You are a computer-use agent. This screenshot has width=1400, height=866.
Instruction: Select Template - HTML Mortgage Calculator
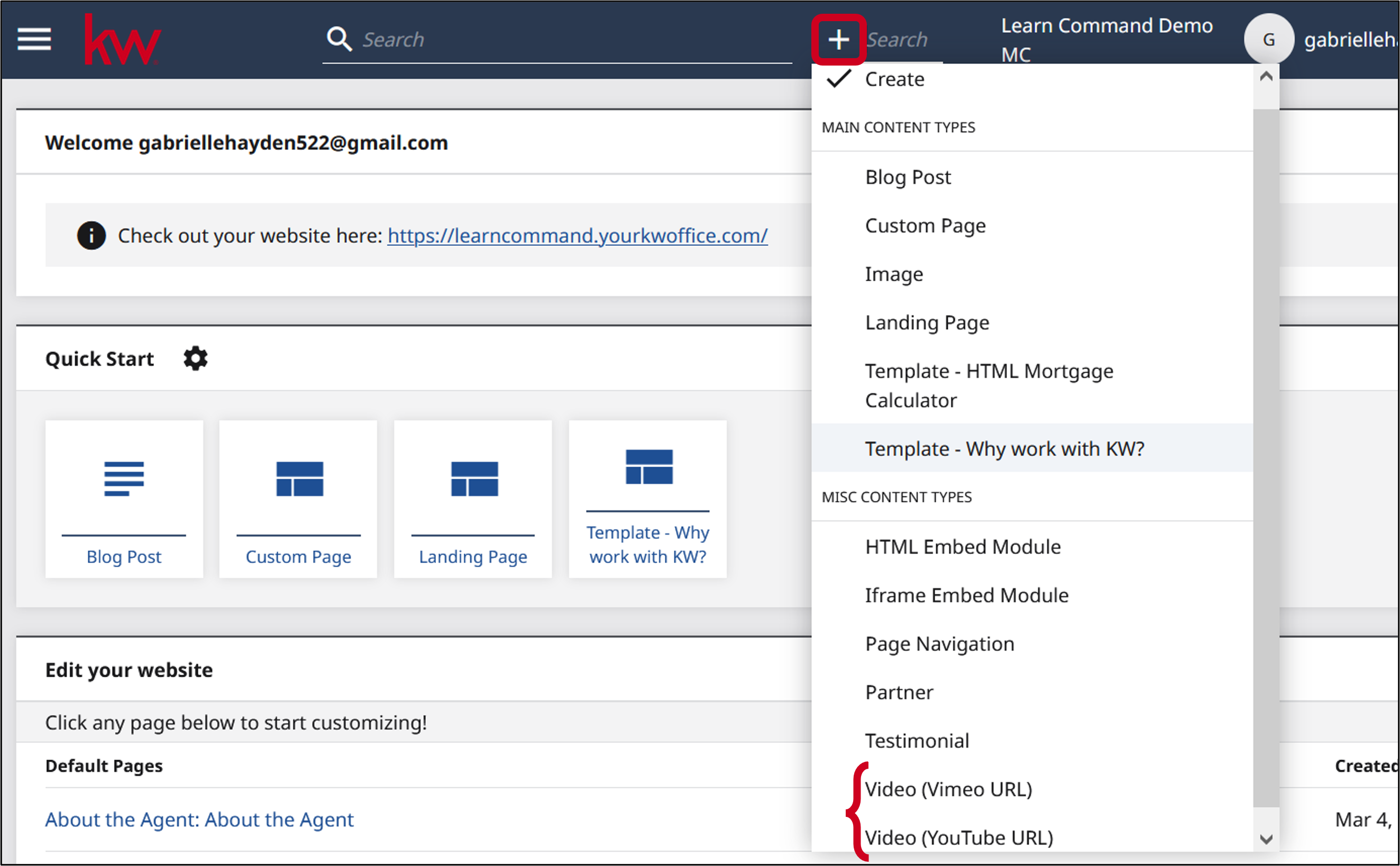coord(1032,385)
